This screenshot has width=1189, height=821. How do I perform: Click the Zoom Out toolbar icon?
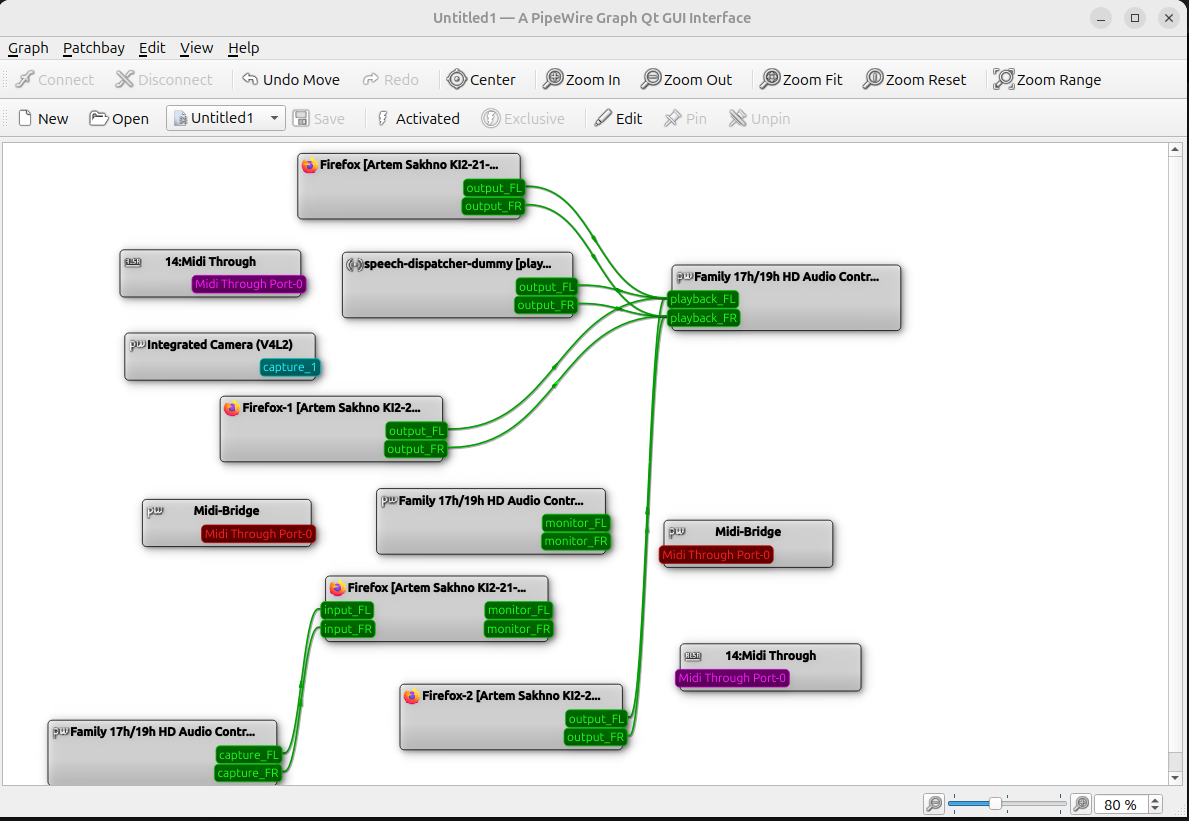[651, 80]
